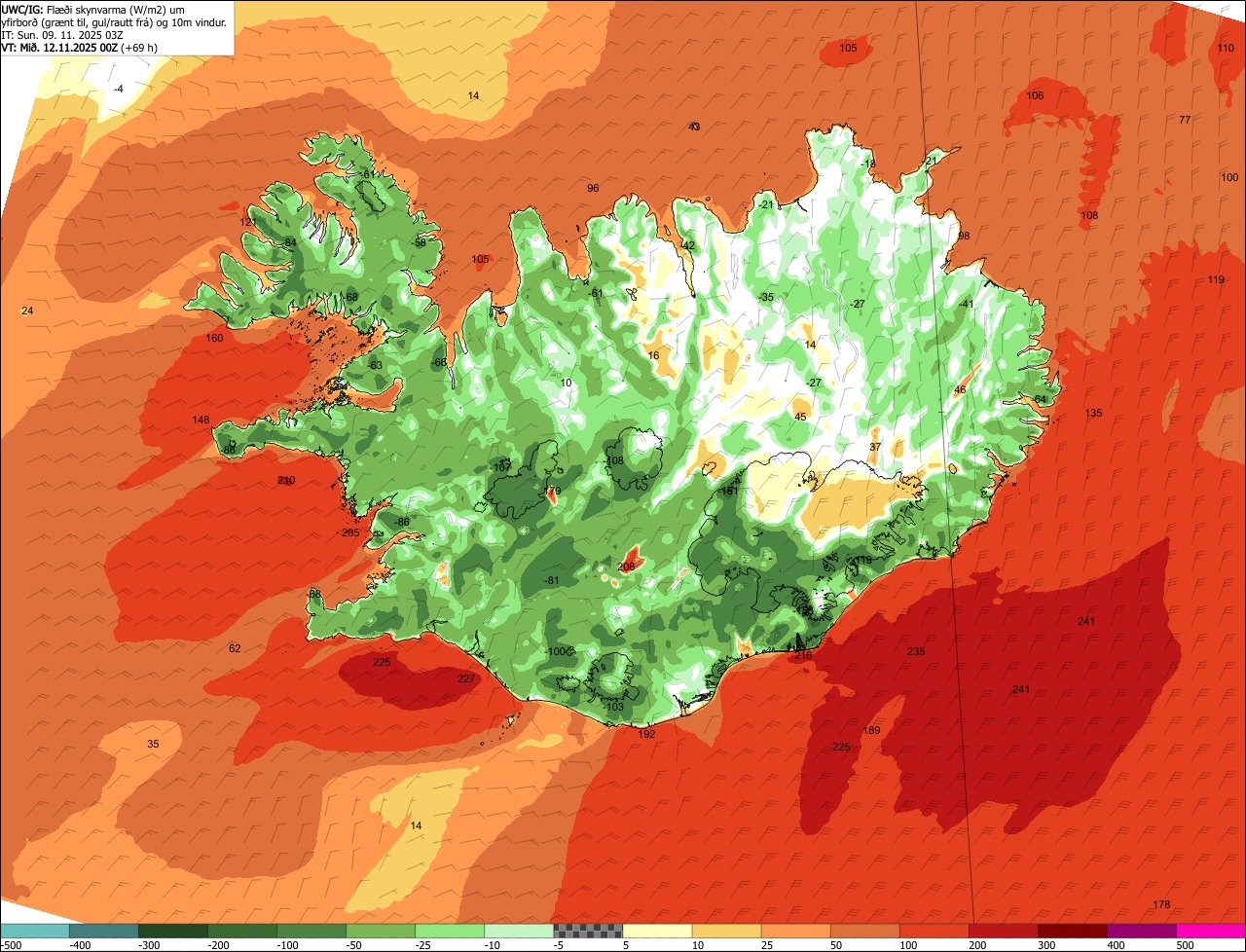The width and height of the screenshot is (1246, 952).
Task: Click the checkered legend swatch between -5 and 5
Action: coord(588,931)
